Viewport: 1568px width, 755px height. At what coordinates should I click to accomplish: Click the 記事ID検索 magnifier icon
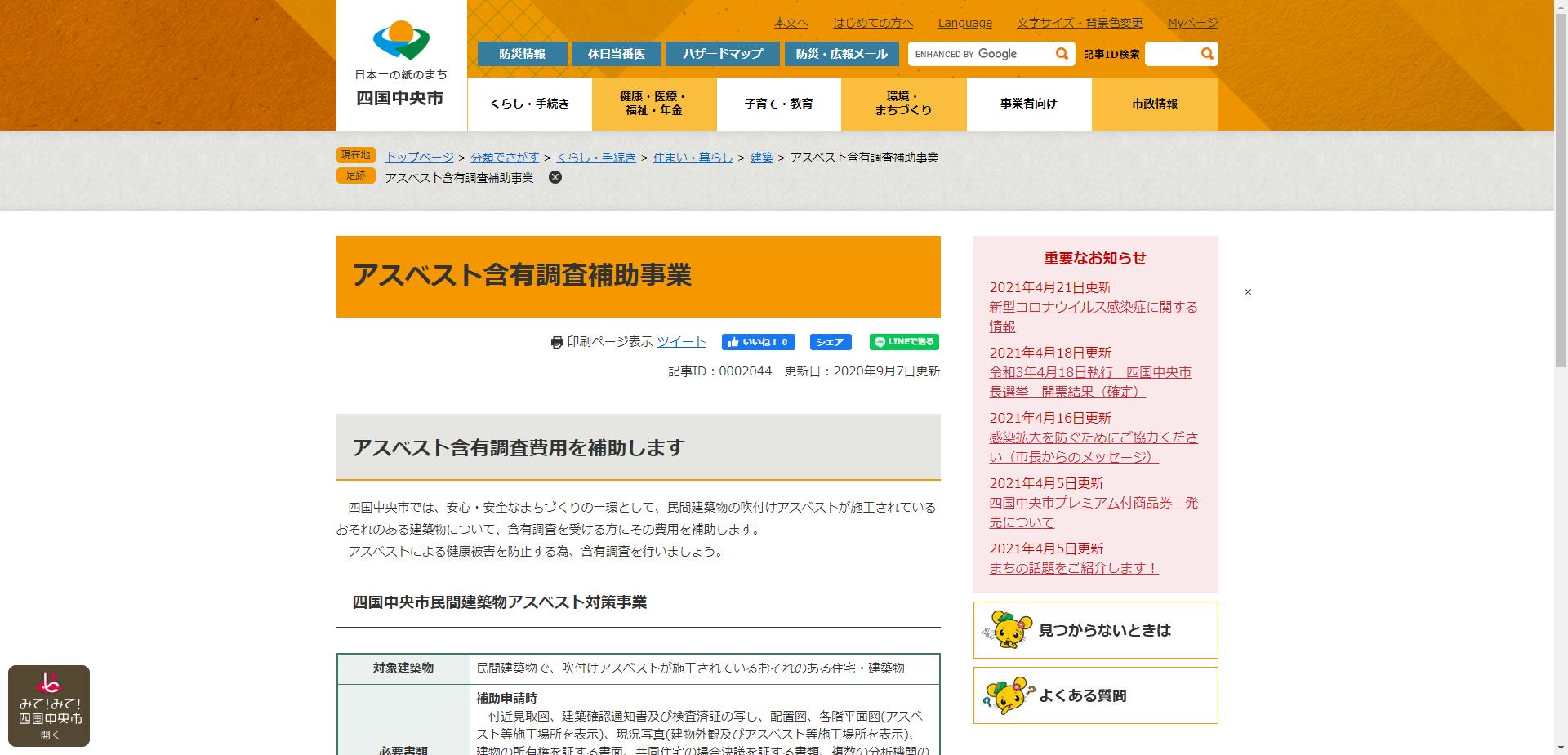coord(1206,53)
